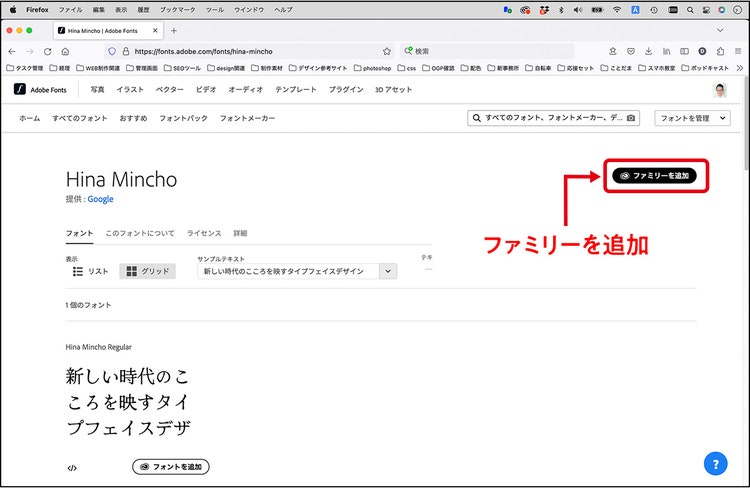The image size is (750, 488).
Task: Open the Apple menu
Action: pyautogui.click(x=13, y=10)
